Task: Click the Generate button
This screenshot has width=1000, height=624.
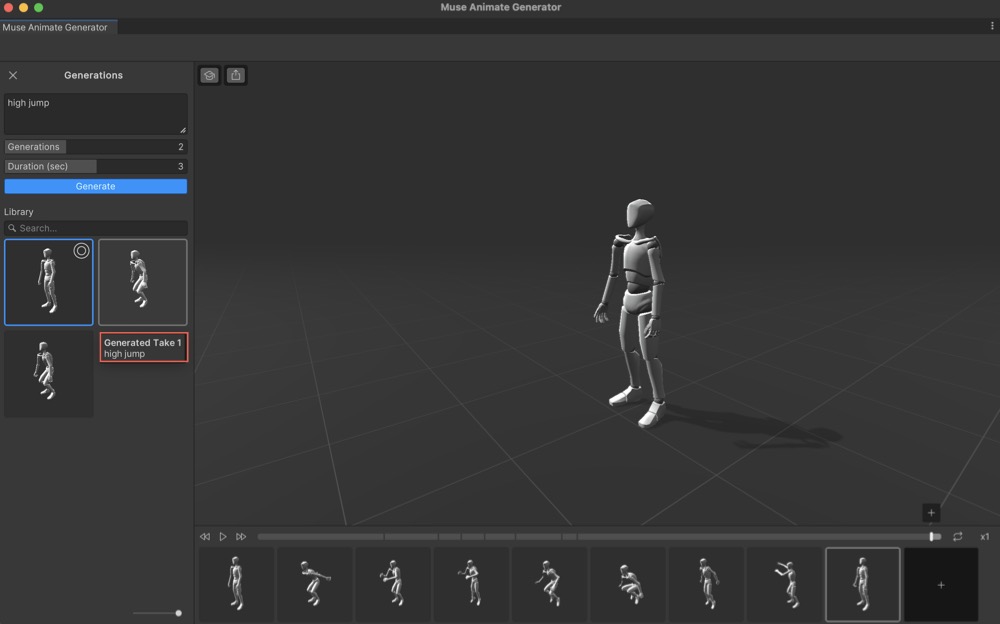Action: pos(96,186)
